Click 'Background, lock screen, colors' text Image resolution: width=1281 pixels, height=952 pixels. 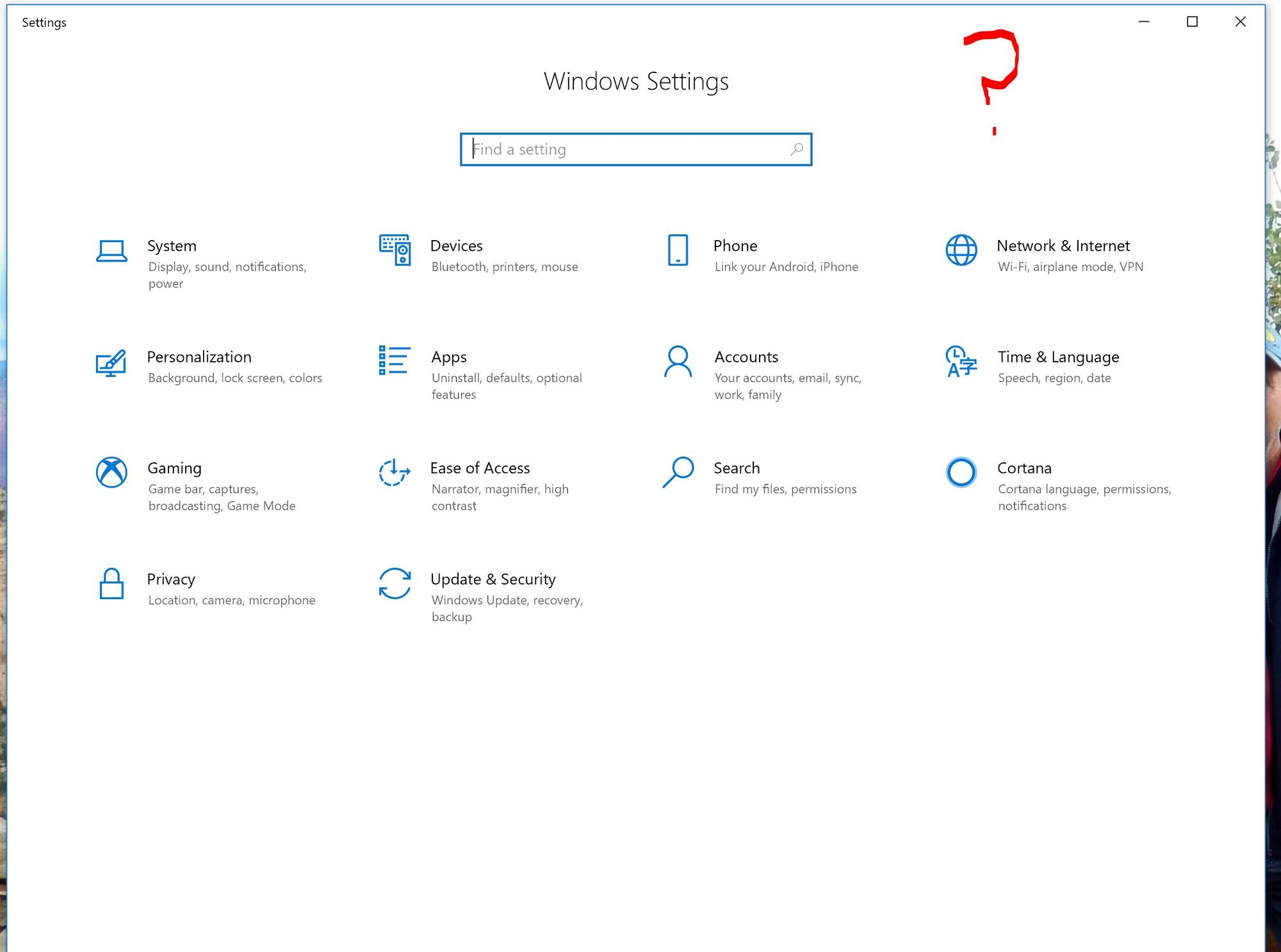(x=235, y=378)
